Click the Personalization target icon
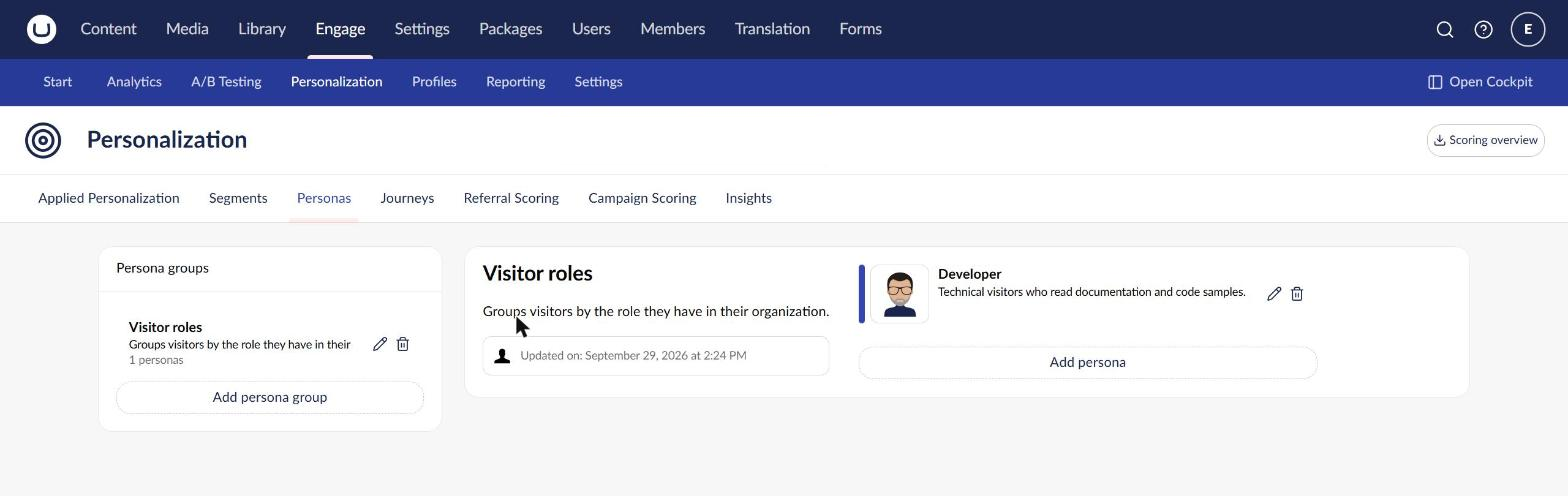Viewport: 1568px width, 496px height. click(43, 140)
